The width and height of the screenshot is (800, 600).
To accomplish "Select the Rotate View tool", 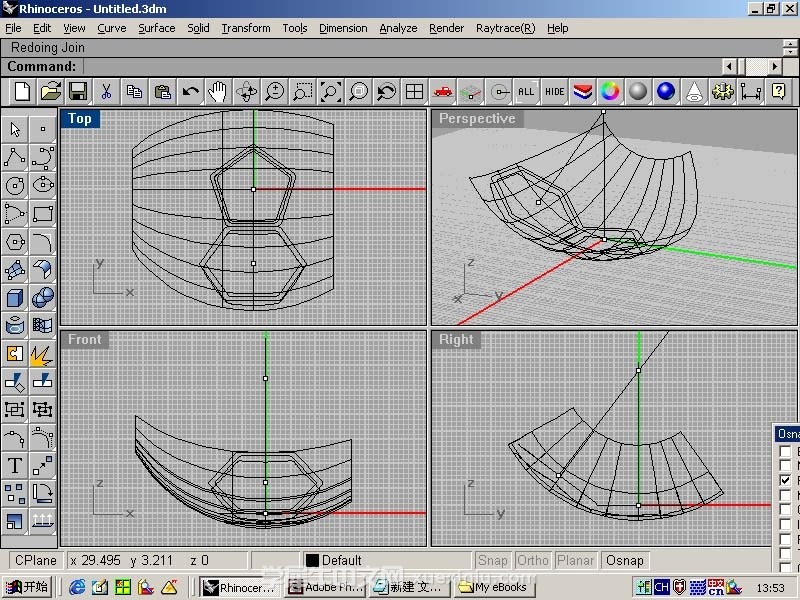I will (x=246, y=92).
